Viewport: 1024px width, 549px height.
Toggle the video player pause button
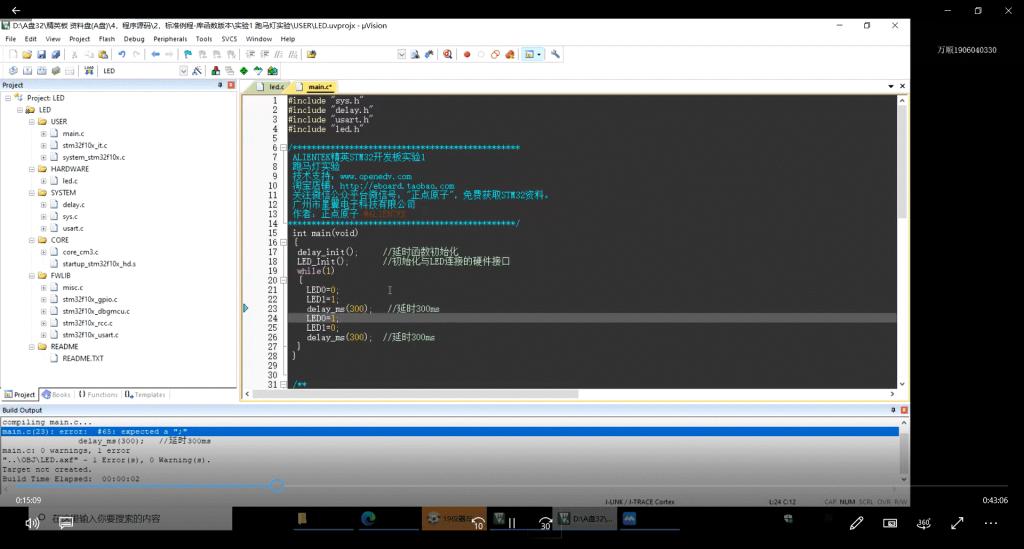[511, 522]
